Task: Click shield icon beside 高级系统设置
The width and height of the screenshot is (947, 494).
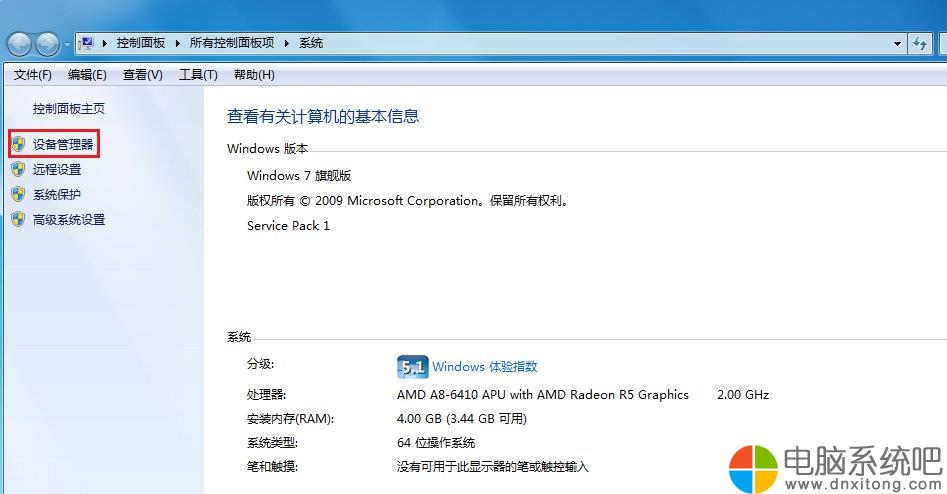Action: [x=18, y=219]
